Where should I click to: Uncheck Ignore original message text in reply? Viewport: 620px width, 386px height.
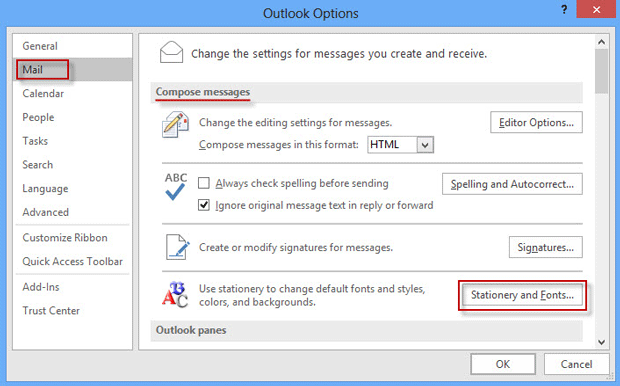tap(204, 205)
